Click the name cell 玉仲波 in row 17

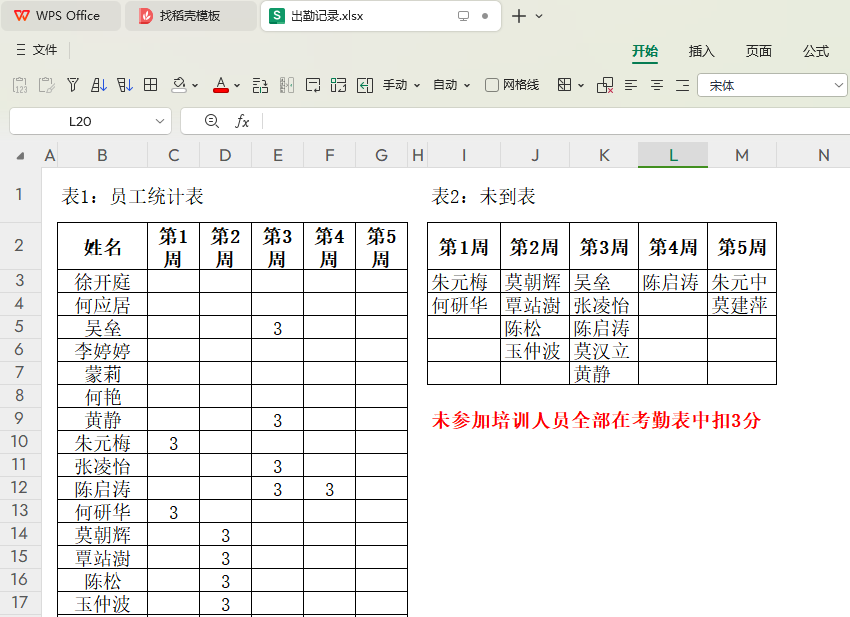pos(102,603)
